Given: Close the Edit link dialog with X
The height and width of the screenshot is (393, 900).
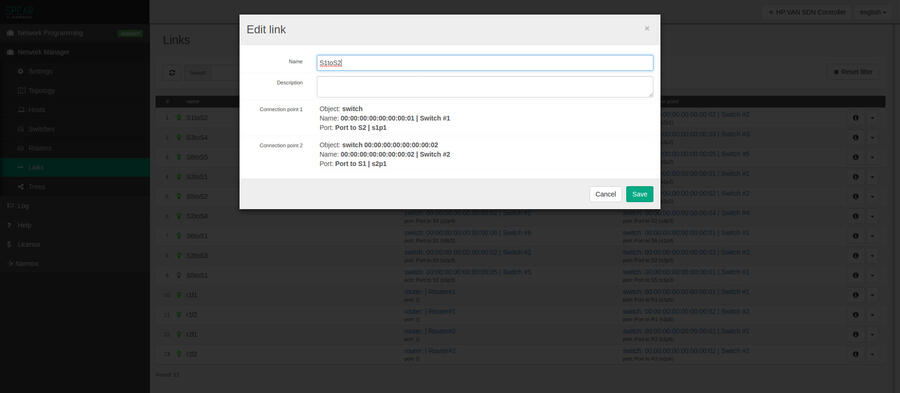Looking at the screenshot, I should coord(647,28).
